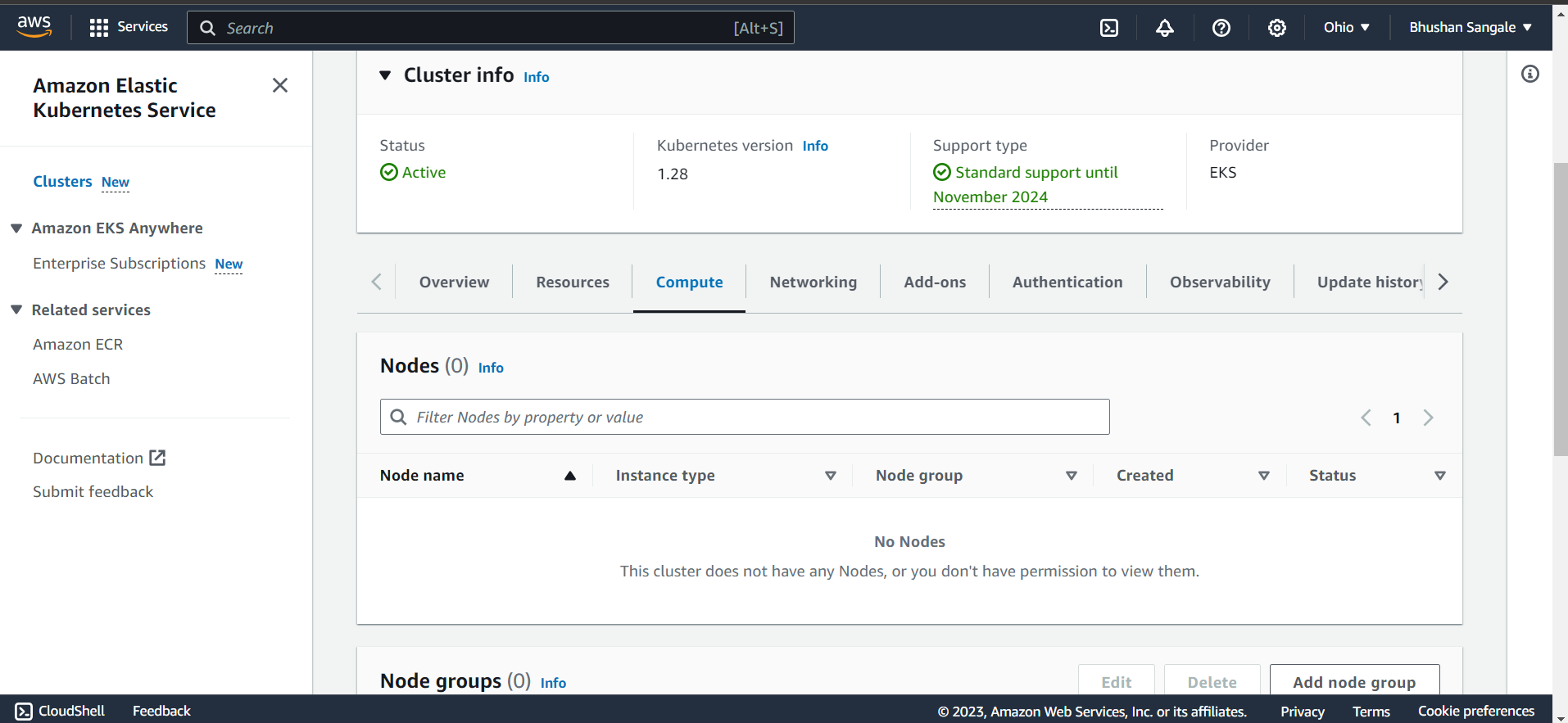
Task: Open the info panel circle icon
Action: (1530, 74)
